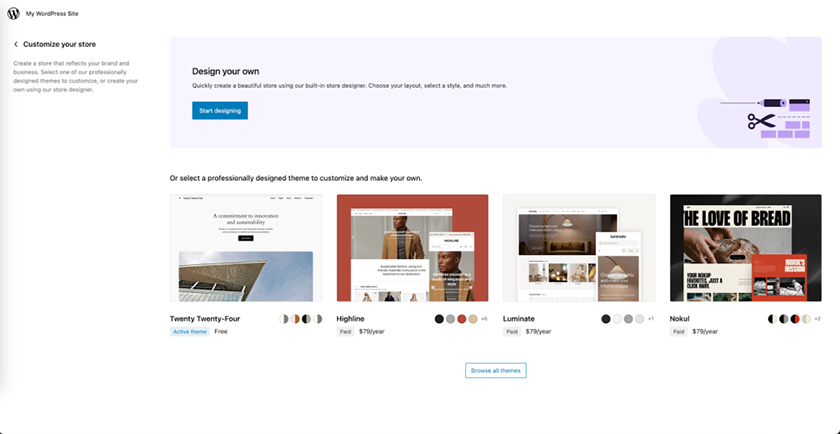This screenshot has height=434, width=840.
Task: Pick Luminate's black color swatch
Action: [x=606, y=319]
